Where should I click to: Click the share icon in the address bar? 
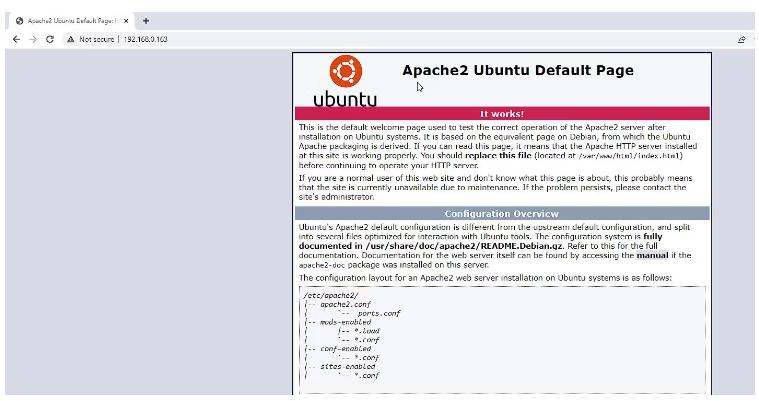click(742, 39)
